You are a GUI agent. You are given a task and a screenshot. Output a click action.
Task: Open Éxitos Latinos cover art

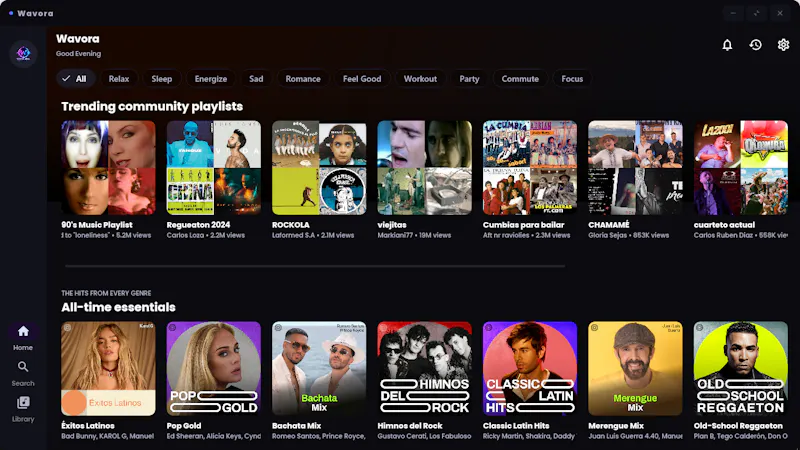(108, 368)
